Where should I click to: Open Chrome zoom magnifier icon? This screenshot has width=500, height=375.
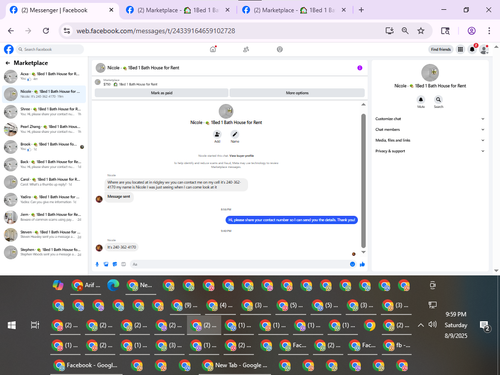(x=405, y=31)
